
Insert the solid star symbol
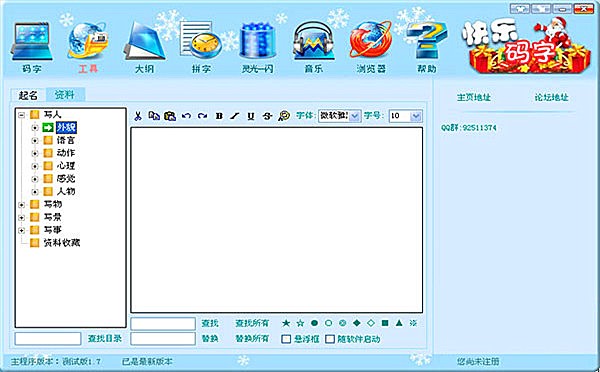286,323
